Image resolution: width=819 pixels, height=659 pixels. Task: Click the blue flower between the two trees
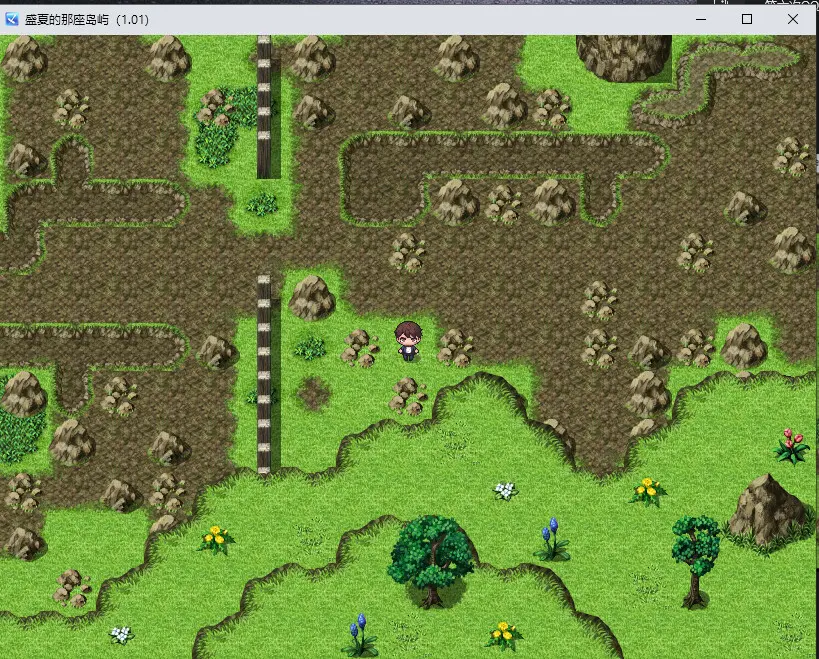[x=552, y=539]
